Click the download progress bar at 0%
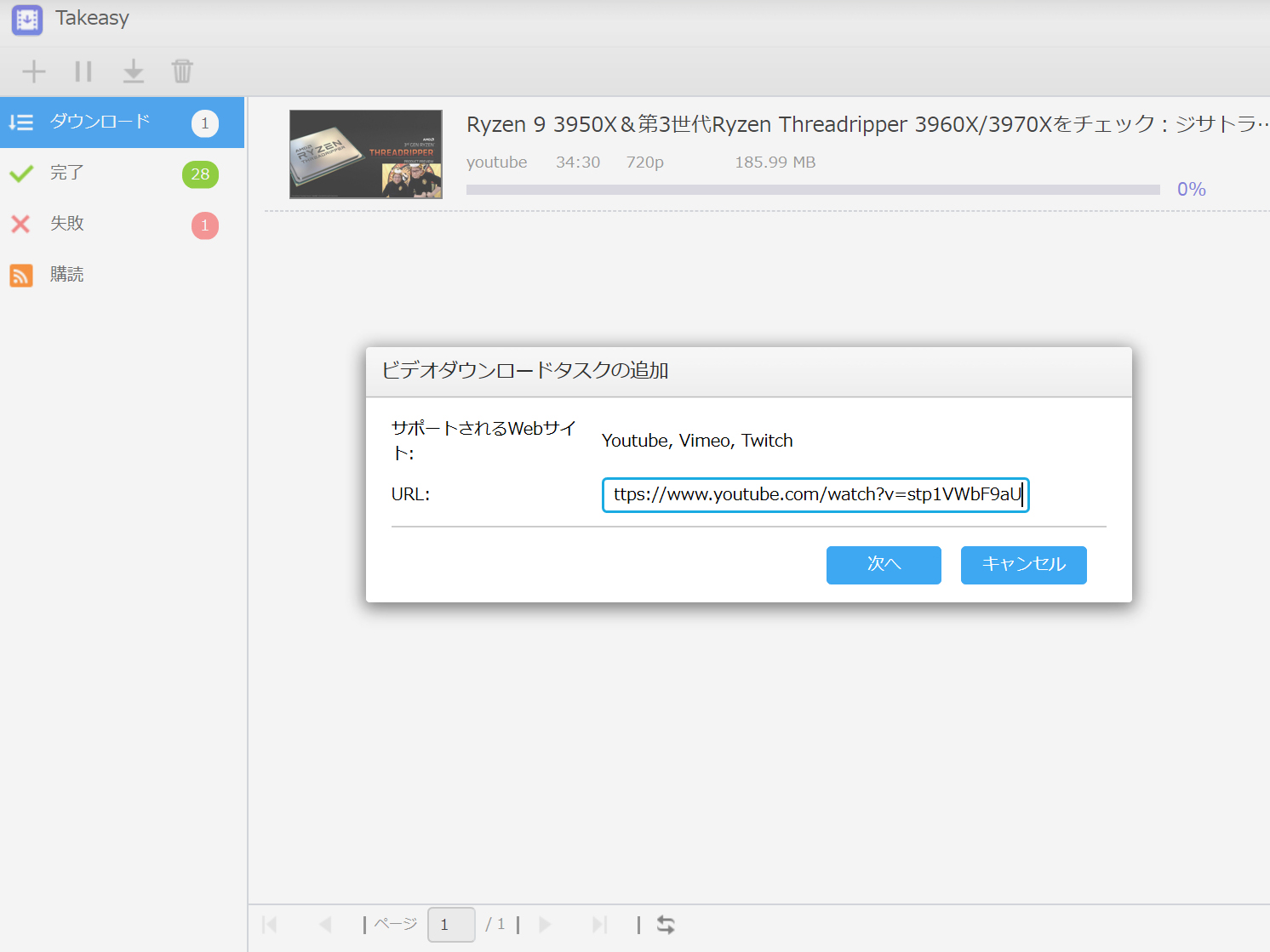 coord(813,190)
